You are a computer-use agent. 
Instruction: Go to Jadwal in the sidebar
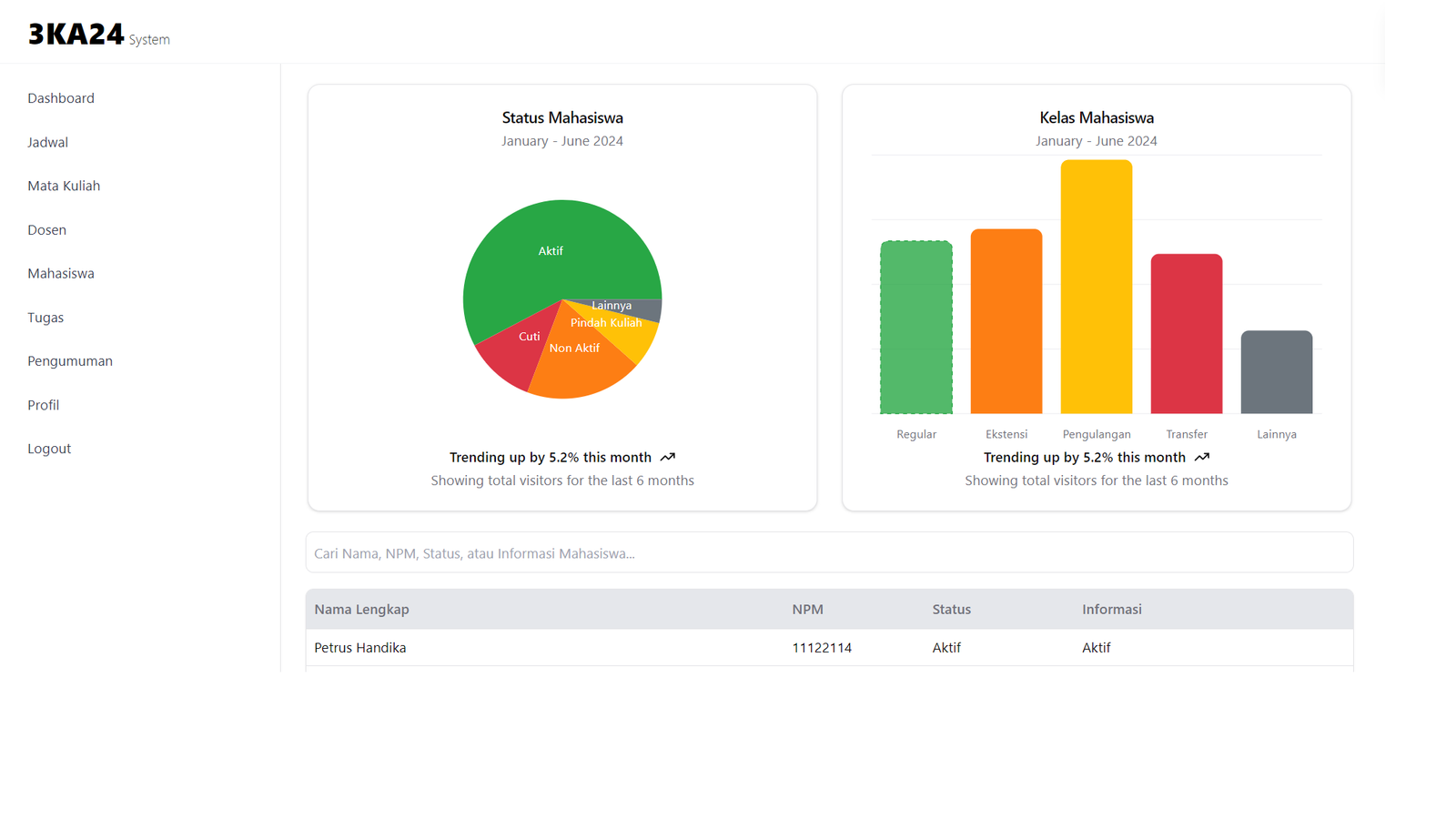pyautogui.click(x=47, y=142)
